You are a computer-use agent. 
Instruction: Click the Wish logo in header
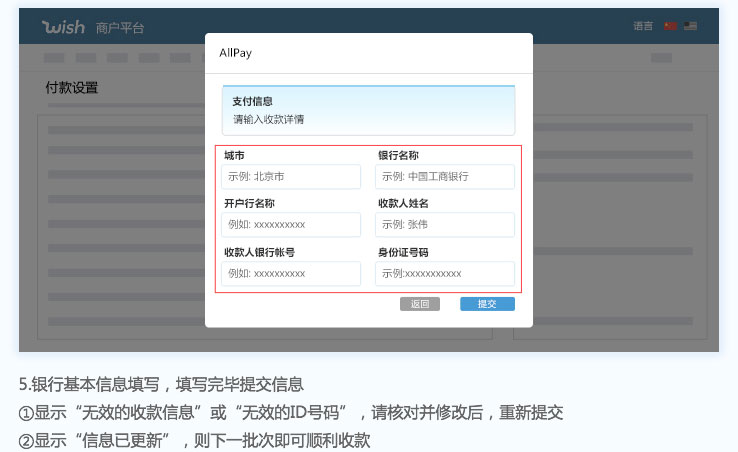click(x=64, y=27)
